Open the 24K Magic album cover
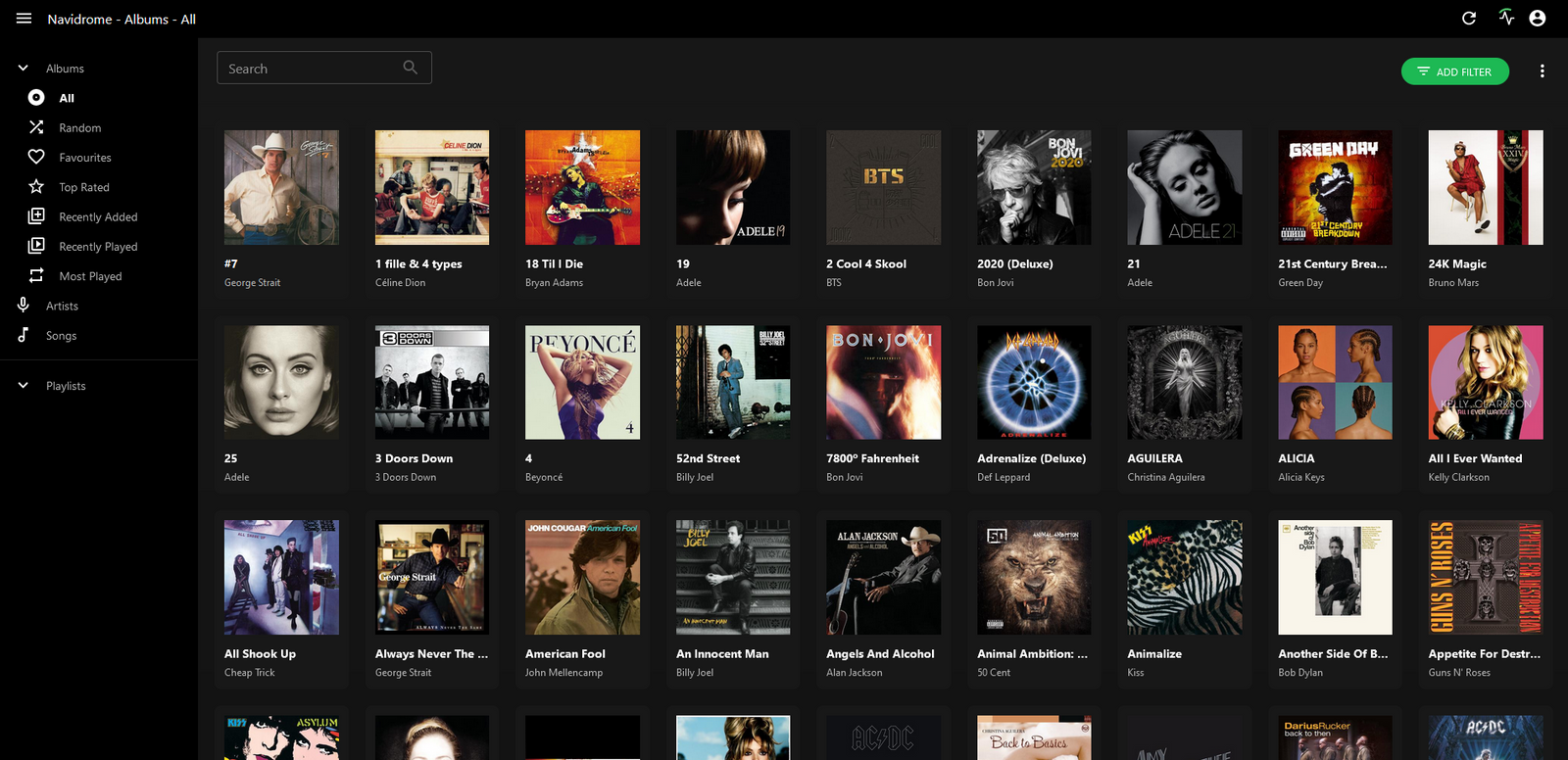The image size is (1568, 760). tap(1486, 187)
